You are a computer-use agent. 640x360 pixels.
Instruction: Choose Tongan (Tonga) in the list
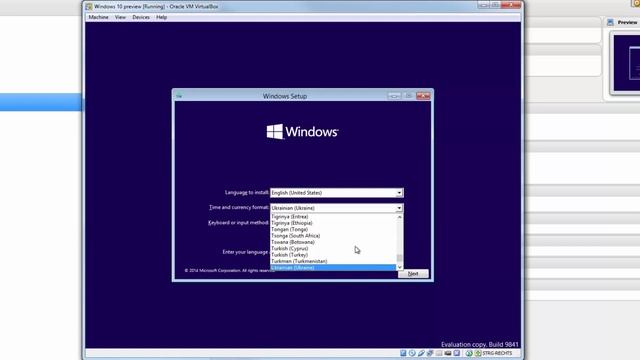[x=333, y=229]
